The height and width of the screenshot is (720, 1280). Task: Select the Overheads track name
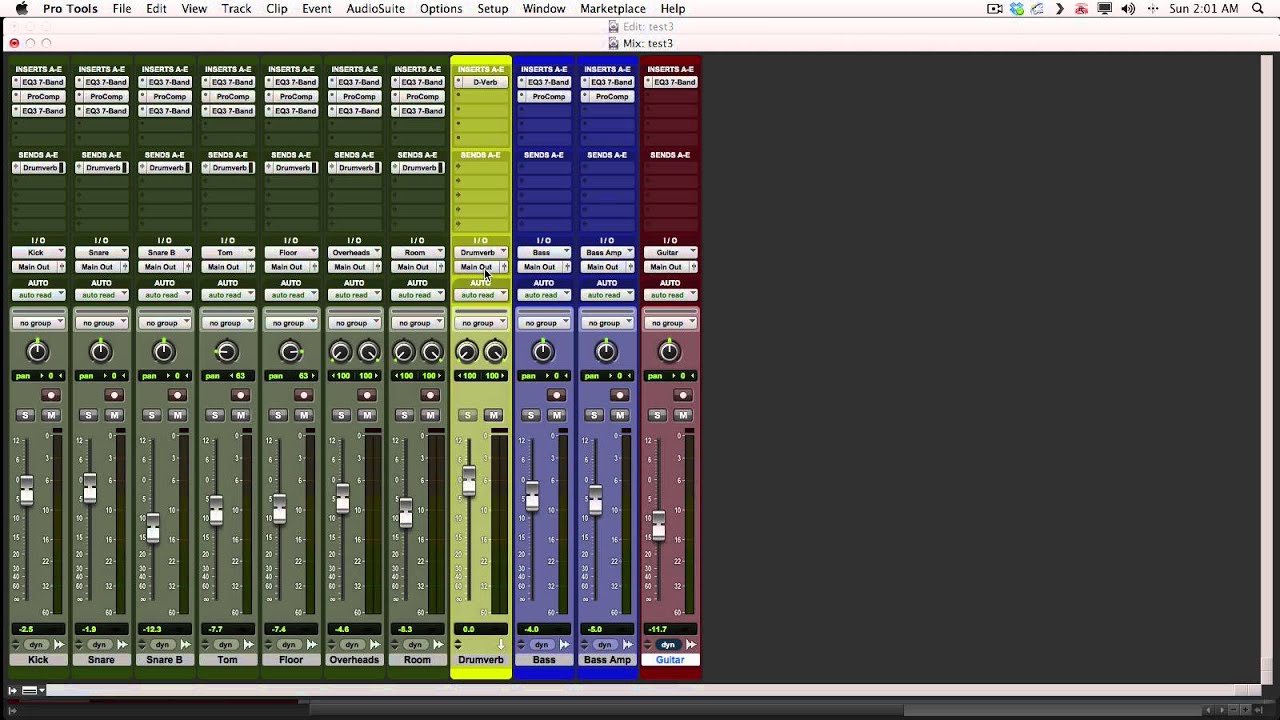[x=354, y=660]
